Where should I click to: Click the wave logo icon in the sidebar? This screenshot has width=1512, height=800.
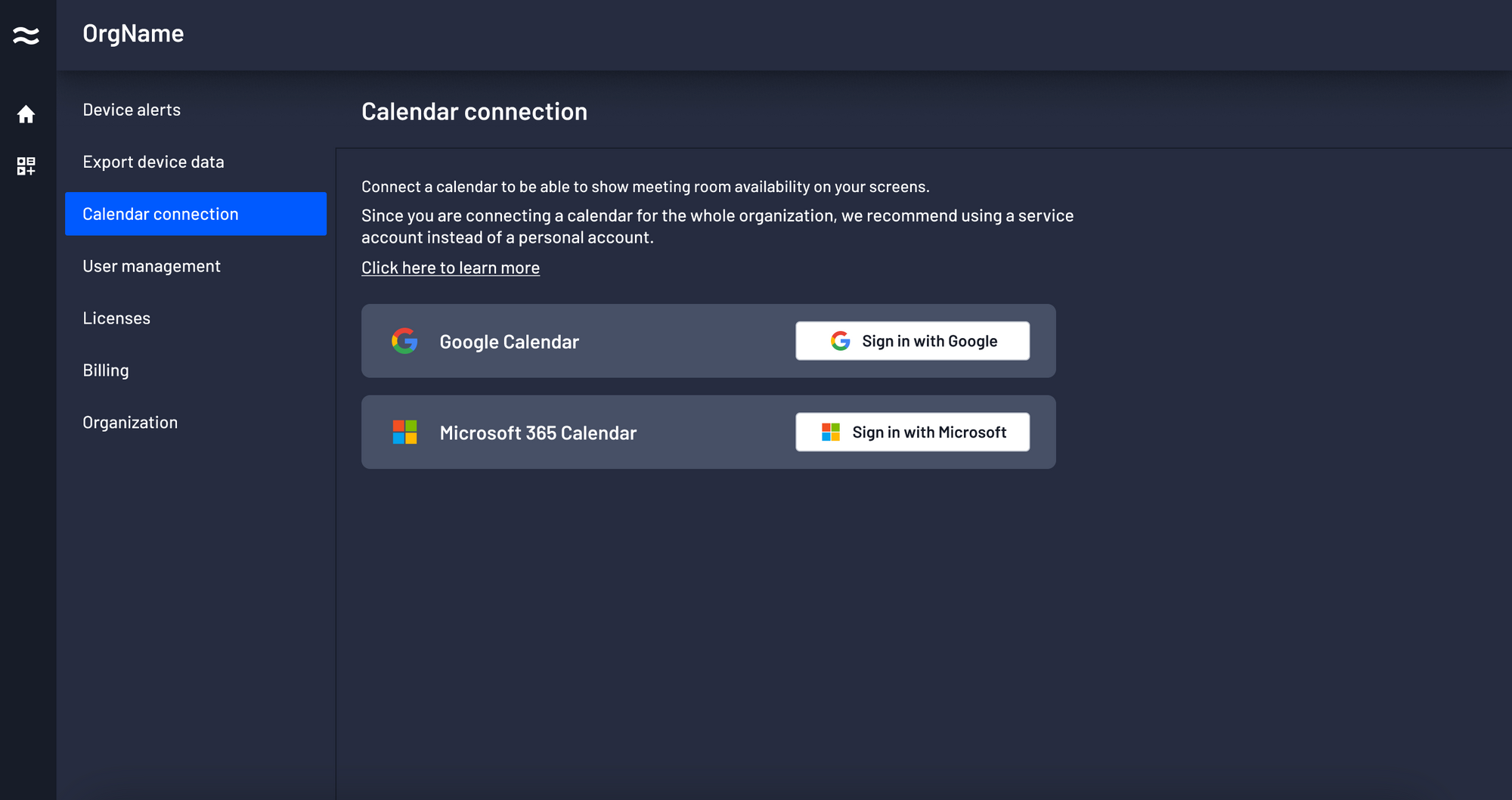click(x=26, y=35)
